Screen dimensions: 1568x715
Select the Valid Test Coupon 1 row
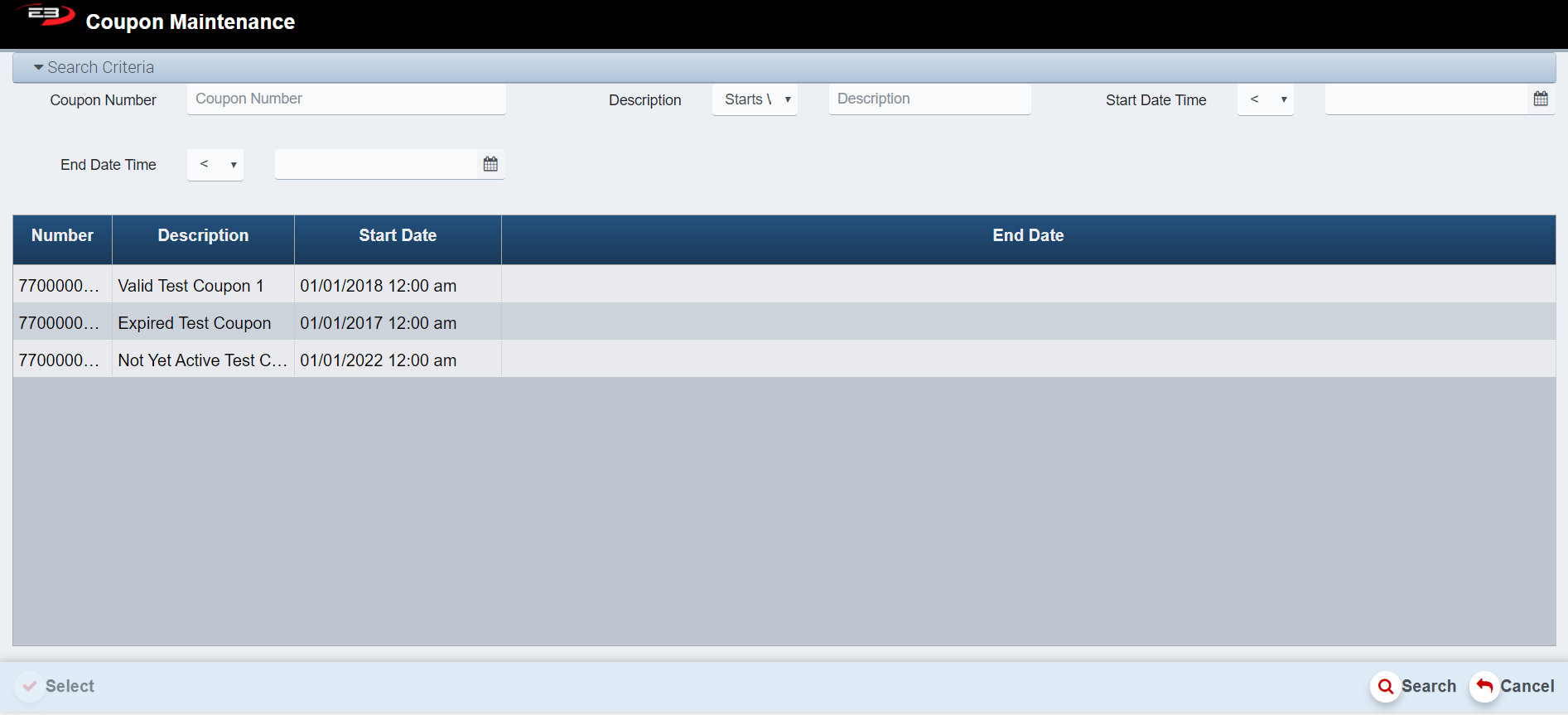[x=191, y=286]
